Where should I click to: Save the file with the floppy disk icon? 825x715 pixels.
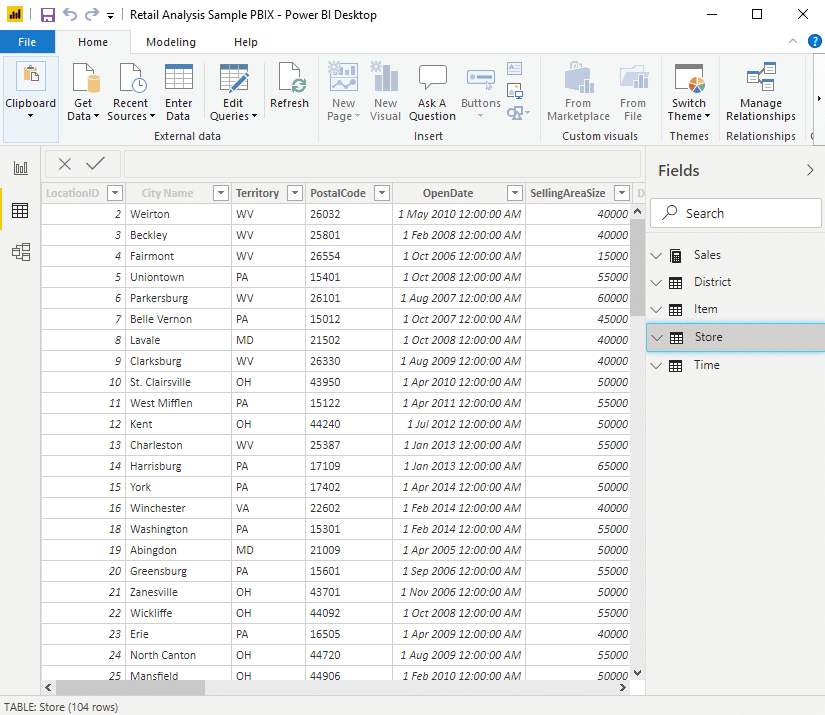pos(48,15)
